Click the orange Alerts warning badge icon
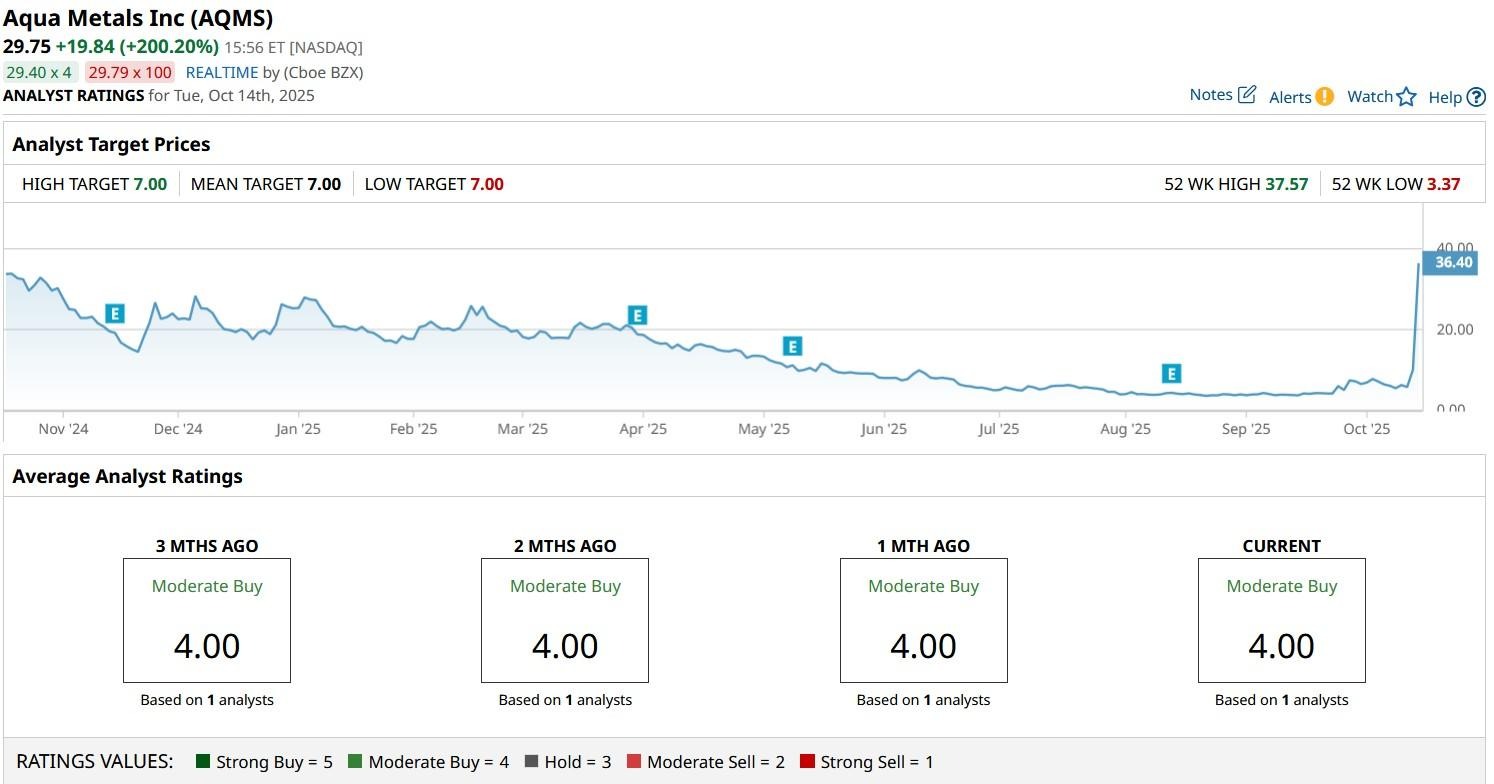Viewport: 1494px width, 784px height. click(1324, 96)
